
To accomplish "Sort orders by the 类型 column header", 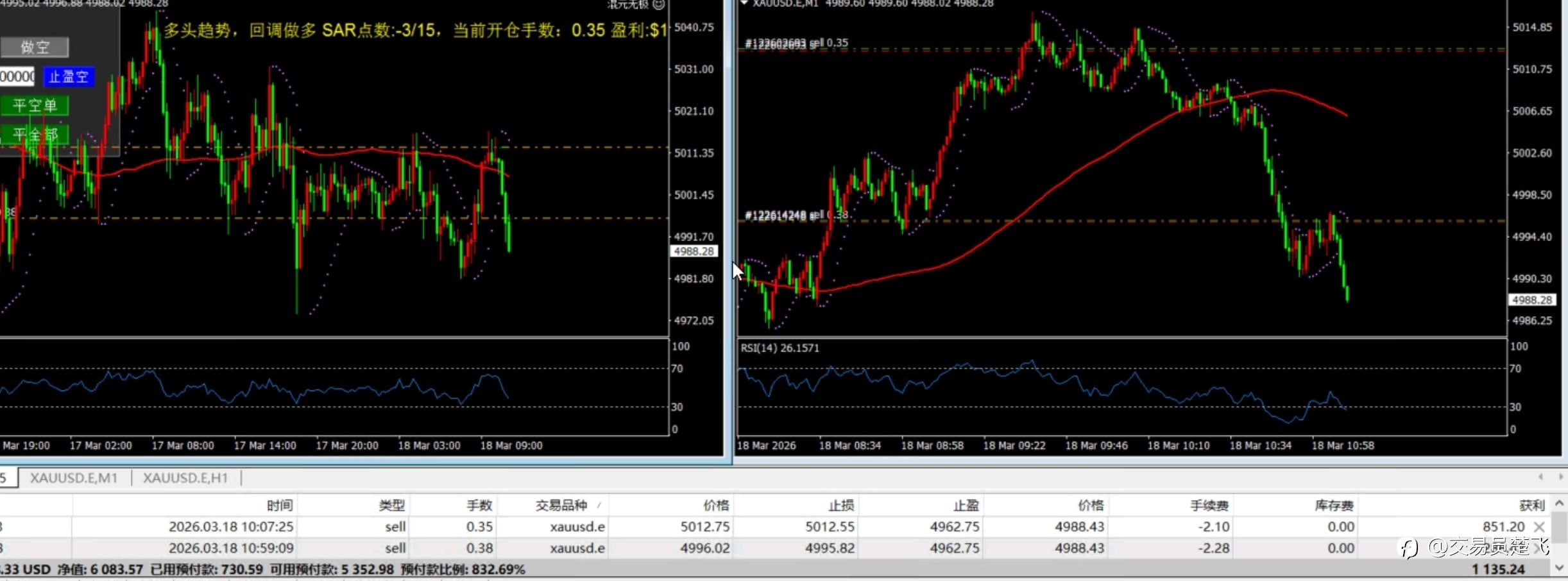I will click(392, 505).
